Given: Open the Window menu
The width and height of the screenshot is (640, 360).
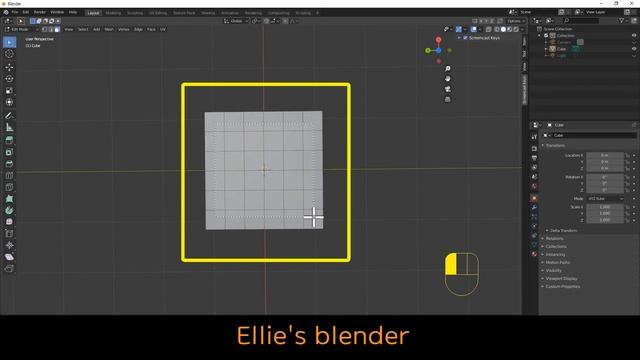Looking at the screenshot, I should [57, 12].
